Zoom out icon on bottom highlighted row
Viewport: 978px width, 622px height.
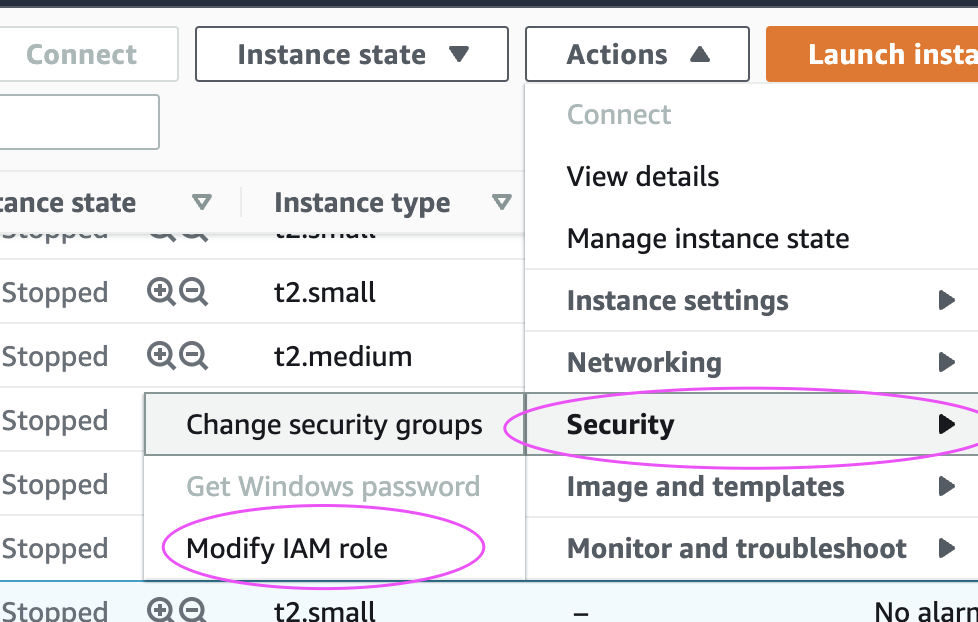point(193,609)
